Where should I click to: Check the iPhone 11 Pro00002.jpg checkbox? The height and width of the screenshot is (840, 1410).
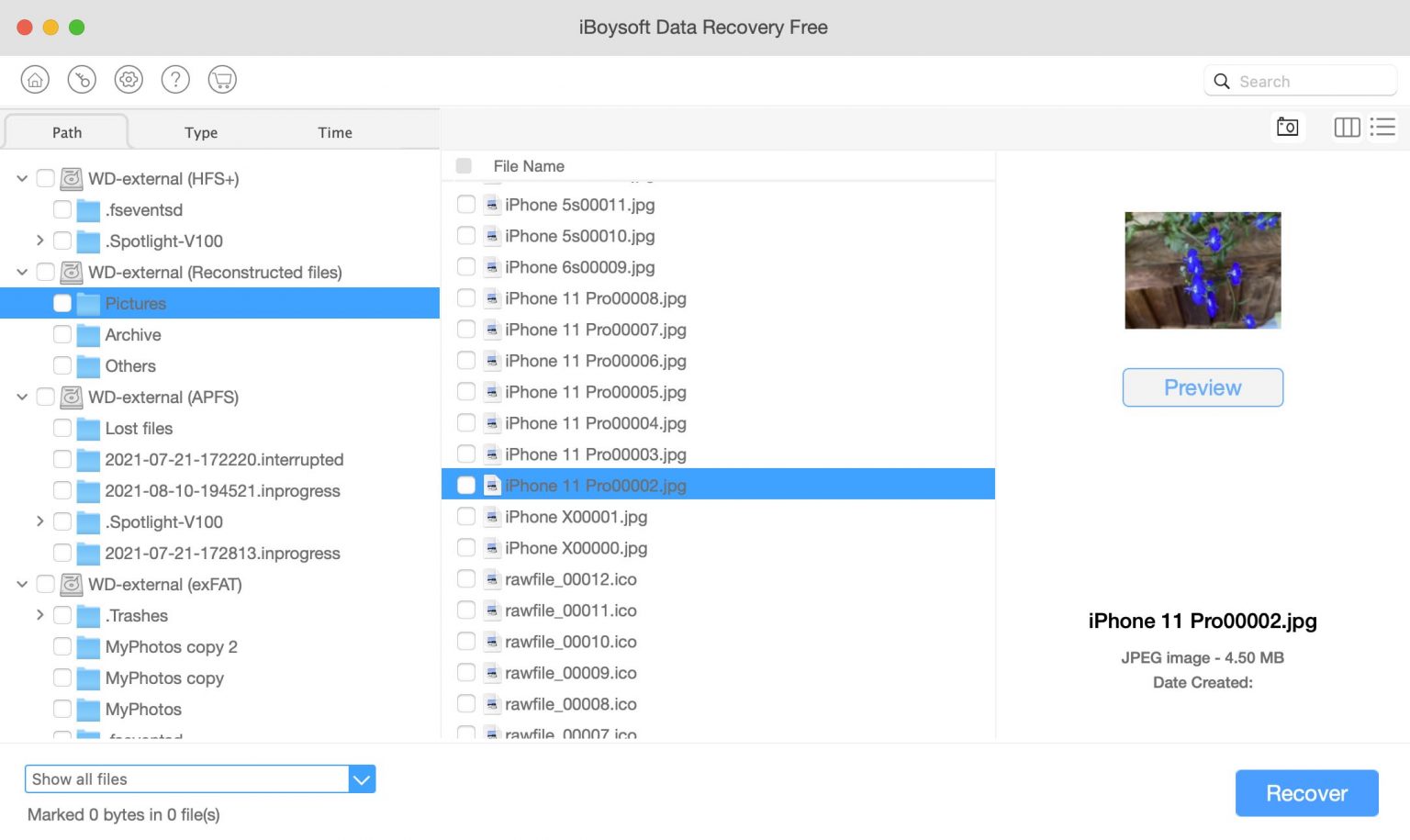coord(465,485)
